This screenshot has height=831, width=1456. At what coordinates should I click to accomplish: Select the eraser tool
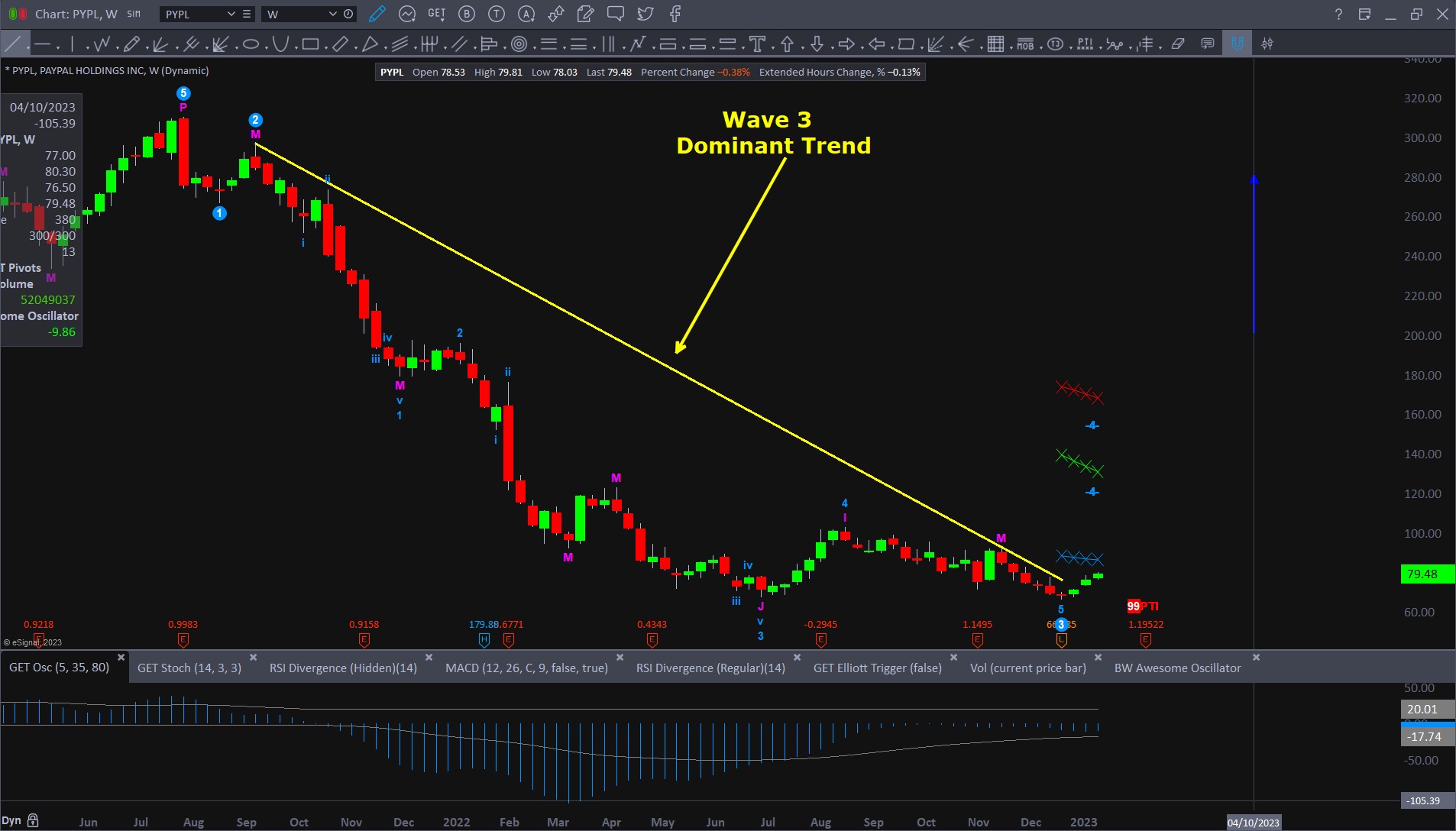pyautogui.click(x=1178, y=44)
